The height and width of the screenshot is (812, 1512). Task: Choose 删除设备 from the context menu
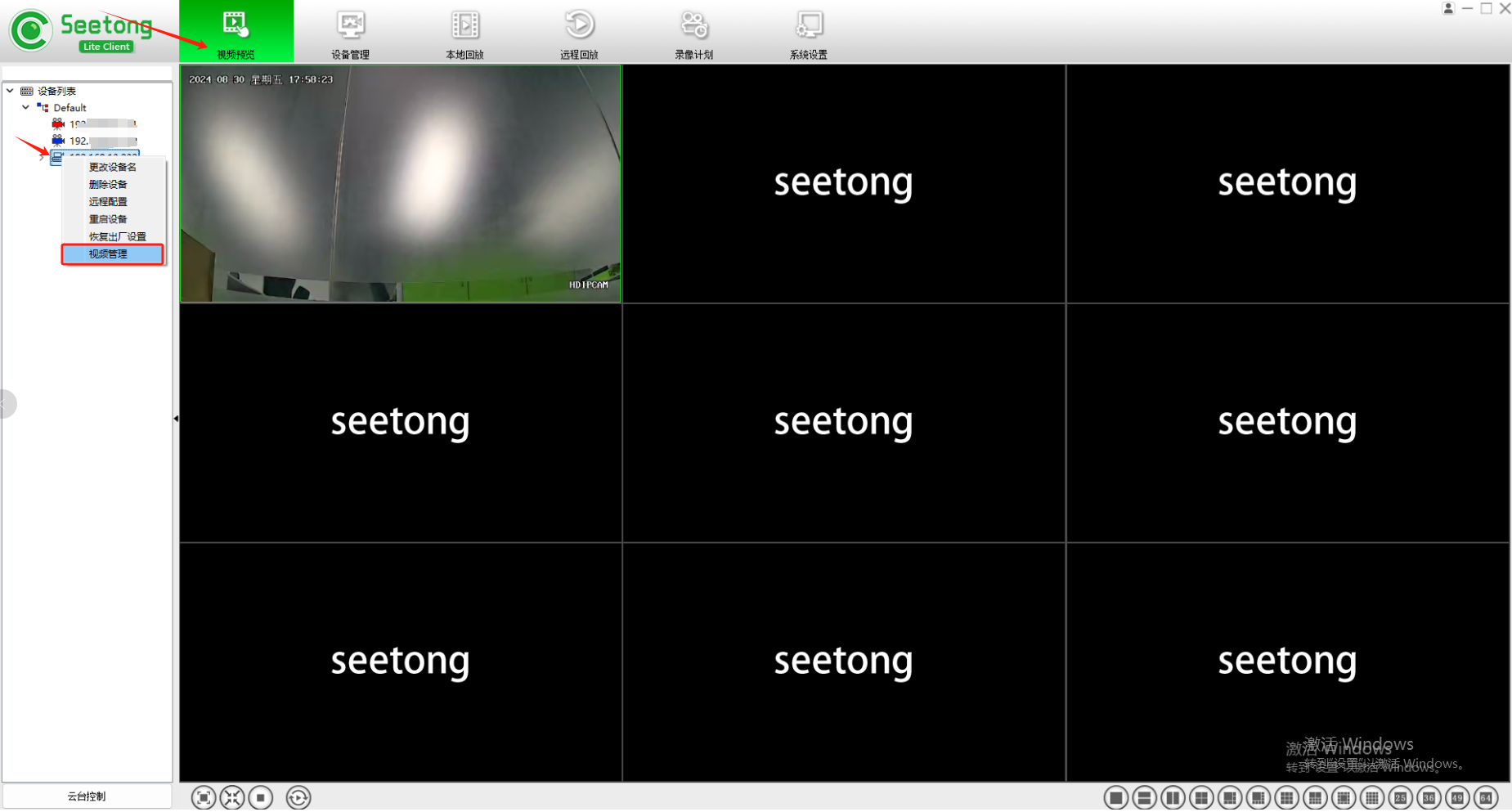pos(114,184)
